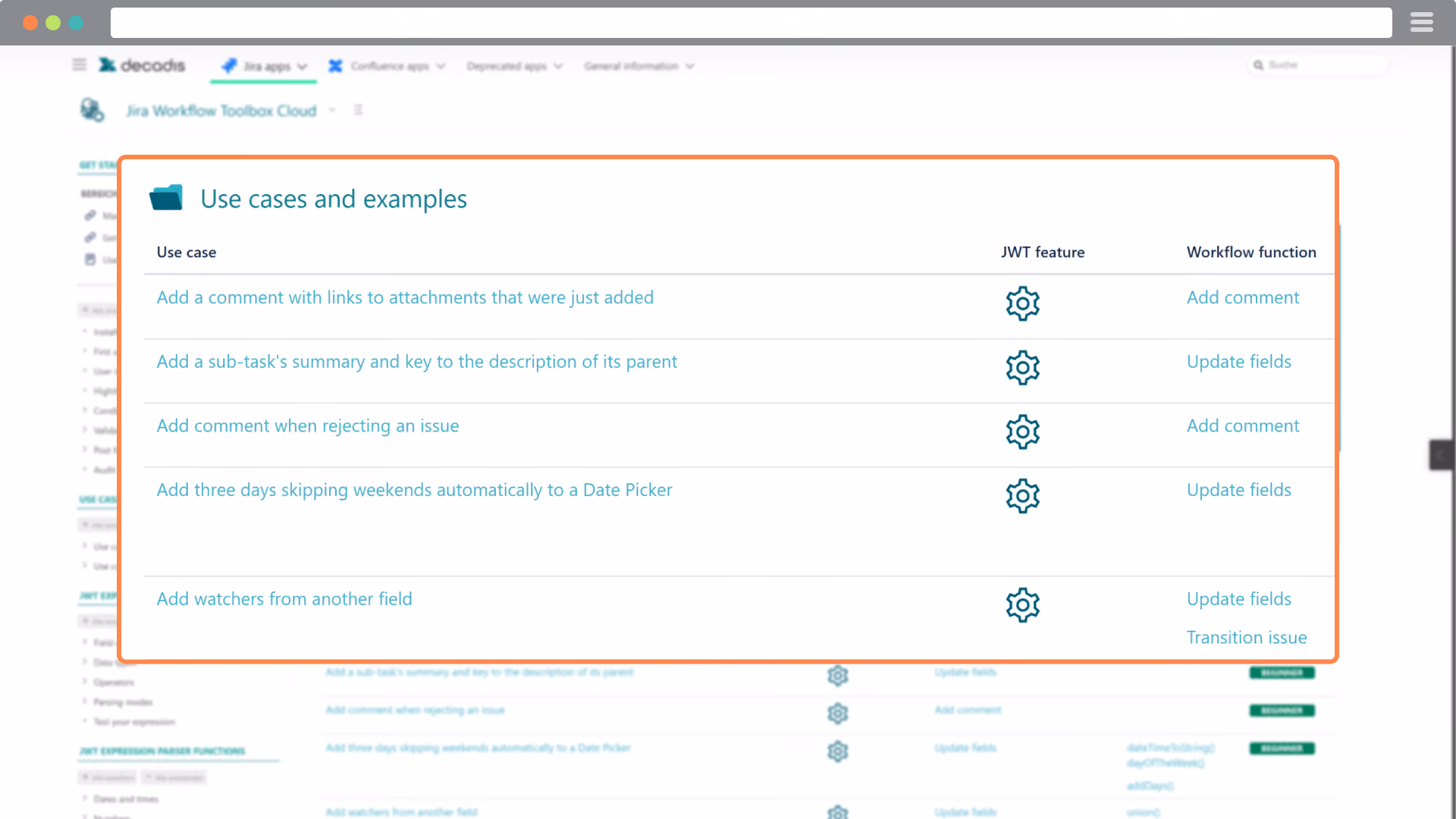Viewport: 1456px width, 819px height.
Task: Click gear icon in sub-task's summary row
Action: [x=1022, y=368]
